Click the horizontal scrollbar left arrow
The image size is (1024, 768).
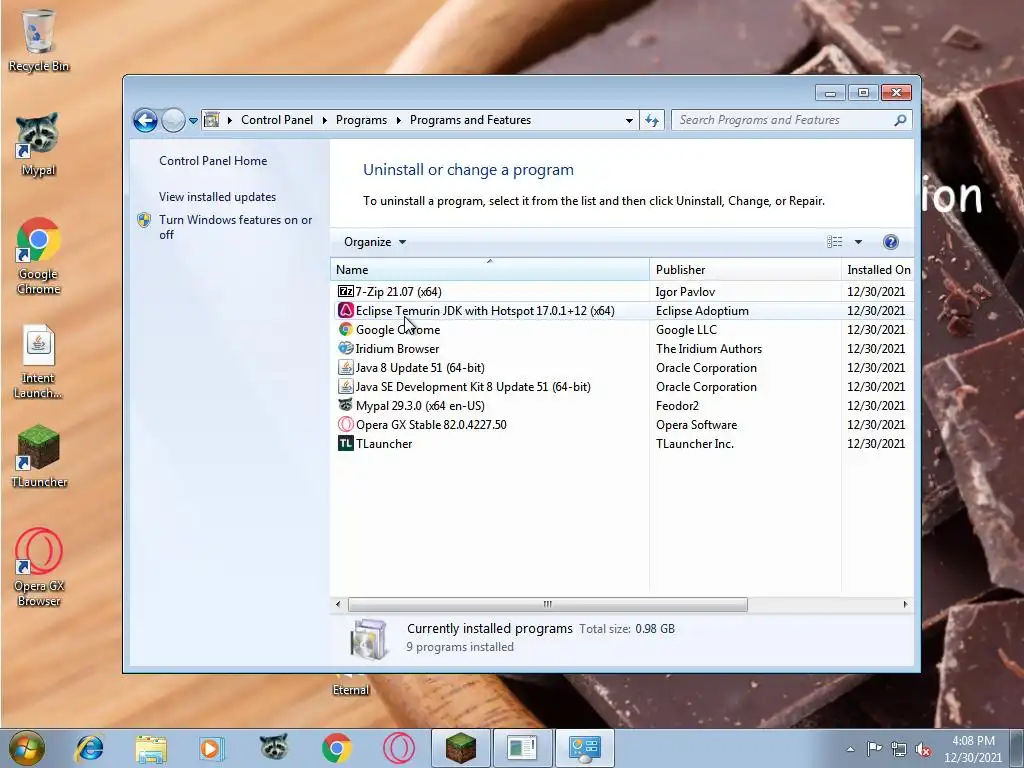click(x=338, y=604)
